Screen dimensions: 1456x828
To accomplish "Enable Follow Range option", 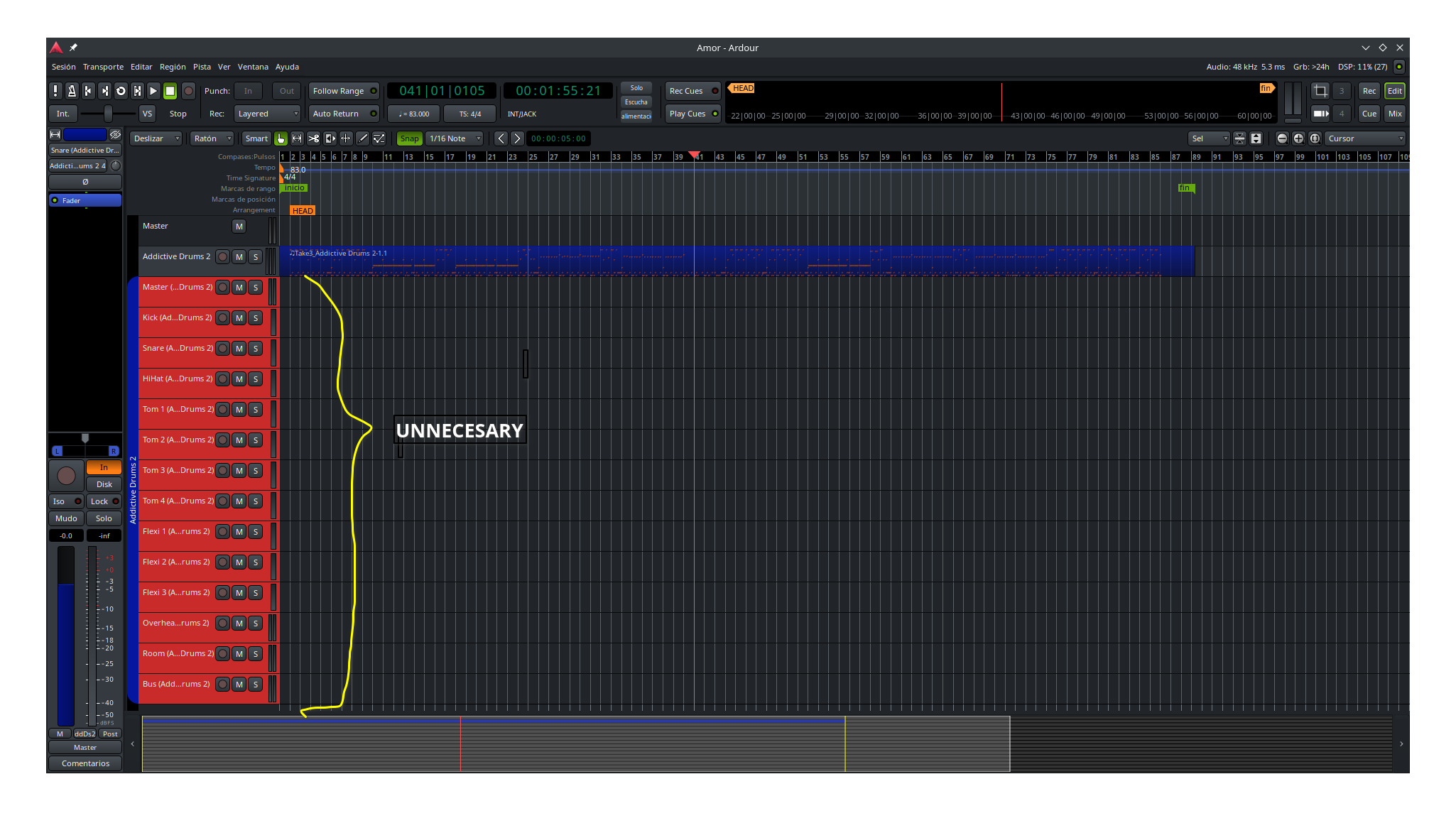I will (x=344, y=91).
